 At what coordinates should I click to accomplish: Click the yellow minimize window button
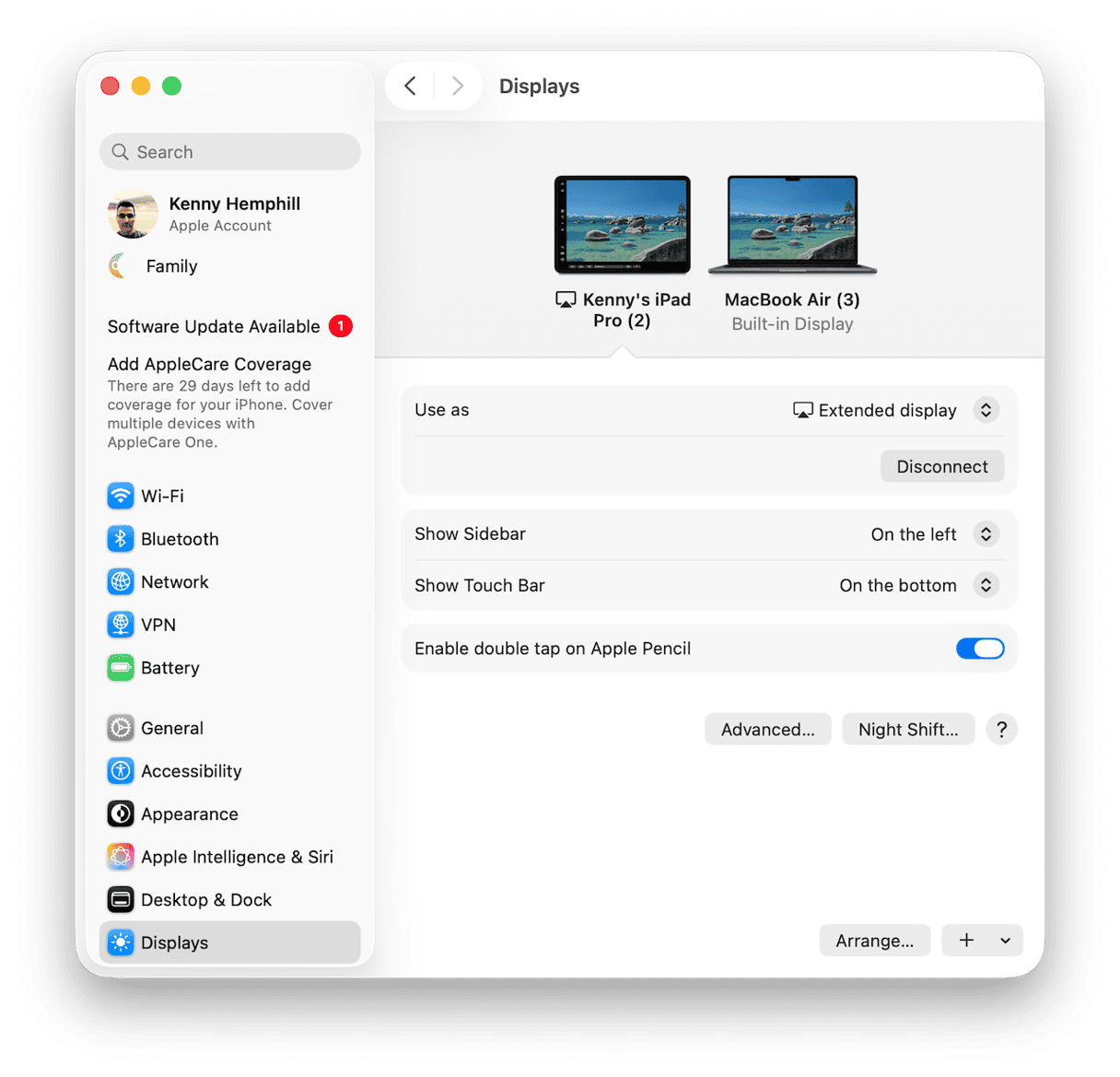click(x=141, y=86)
